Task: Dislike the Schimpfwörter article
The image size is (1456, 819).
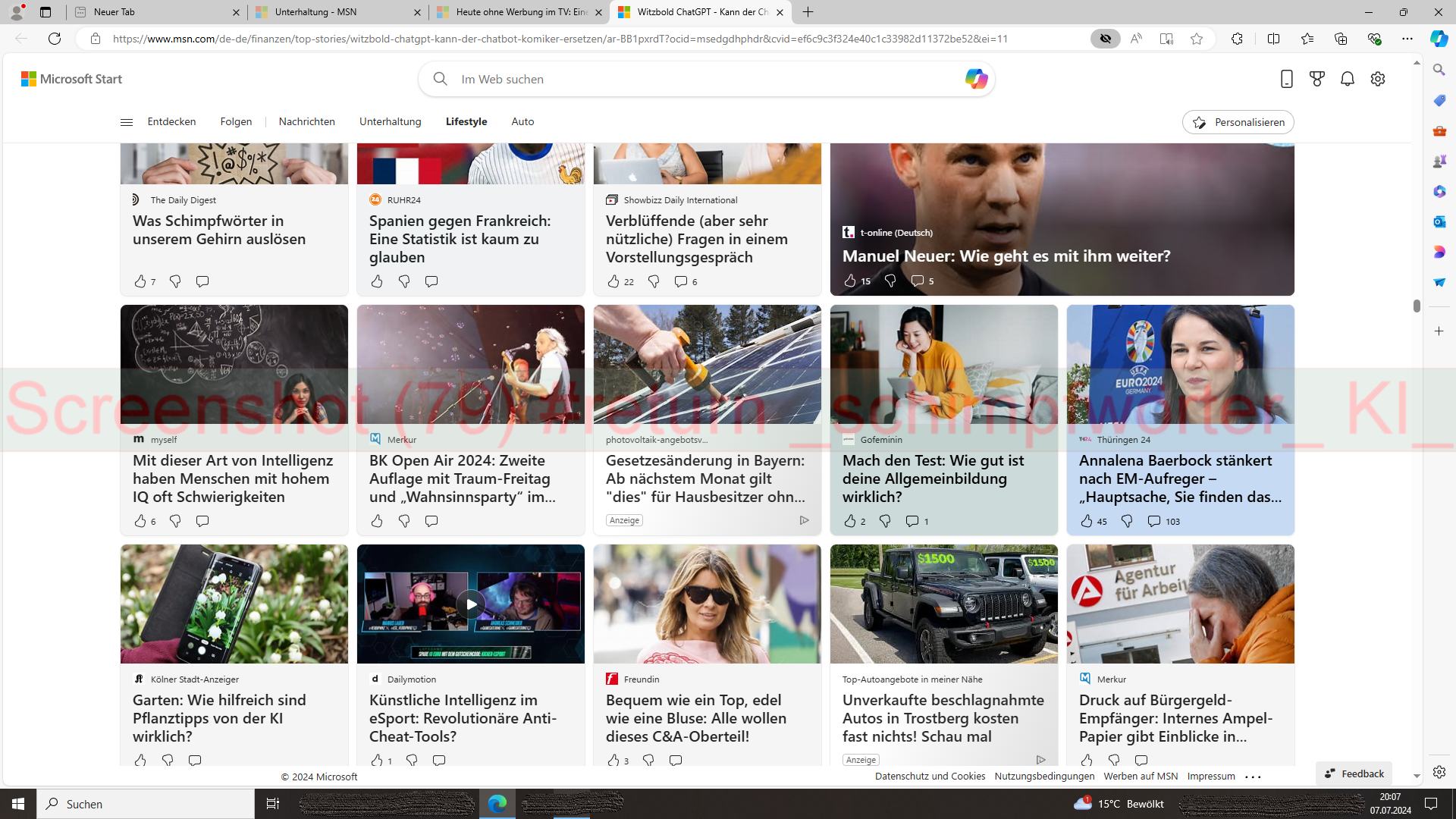Action: (175, 281)
